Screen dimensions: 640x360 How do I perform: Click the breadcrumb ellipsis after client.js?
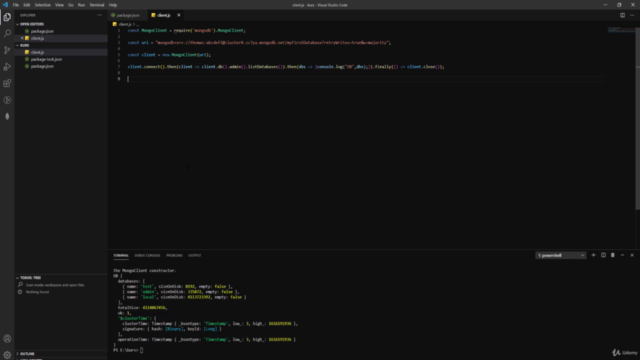pos(138,24)
